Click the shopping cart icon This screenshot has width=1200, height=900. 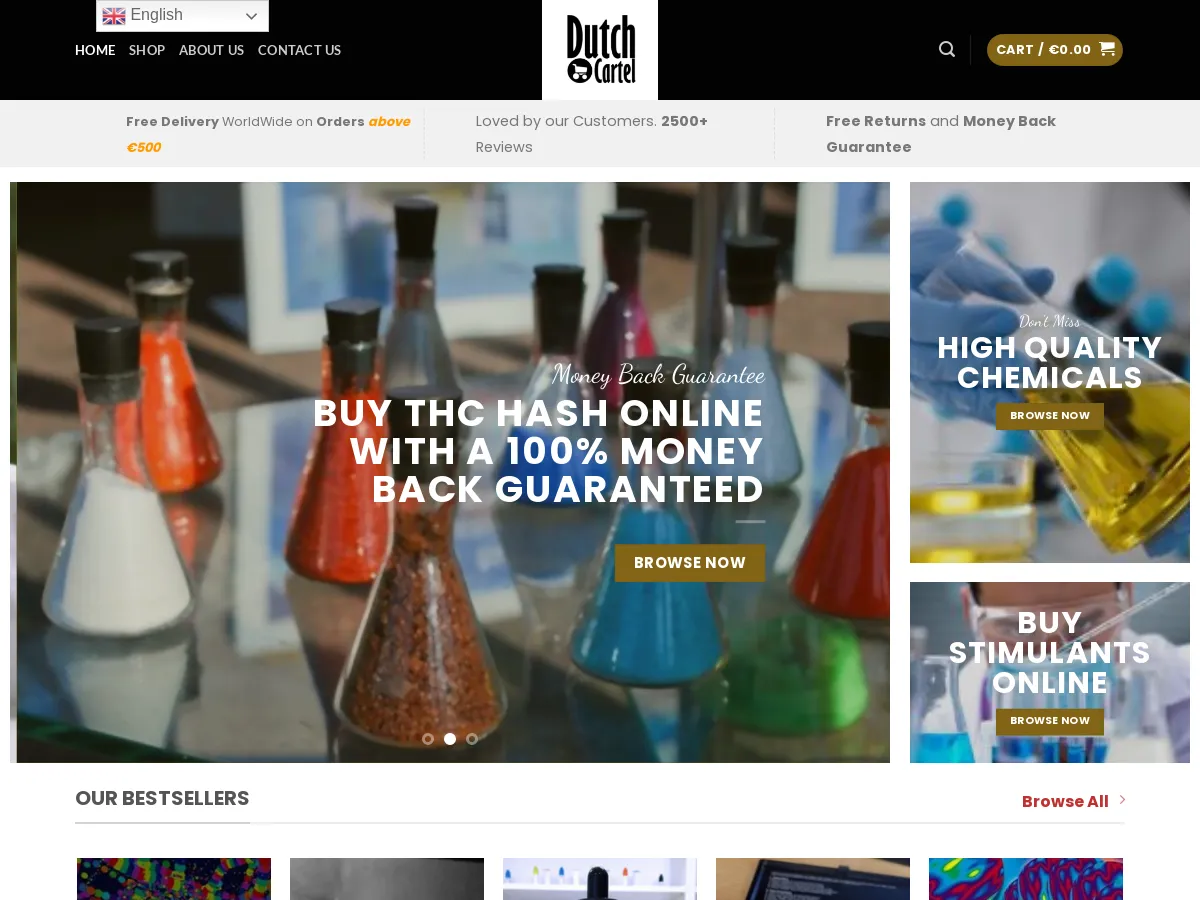click(1107, 49)
